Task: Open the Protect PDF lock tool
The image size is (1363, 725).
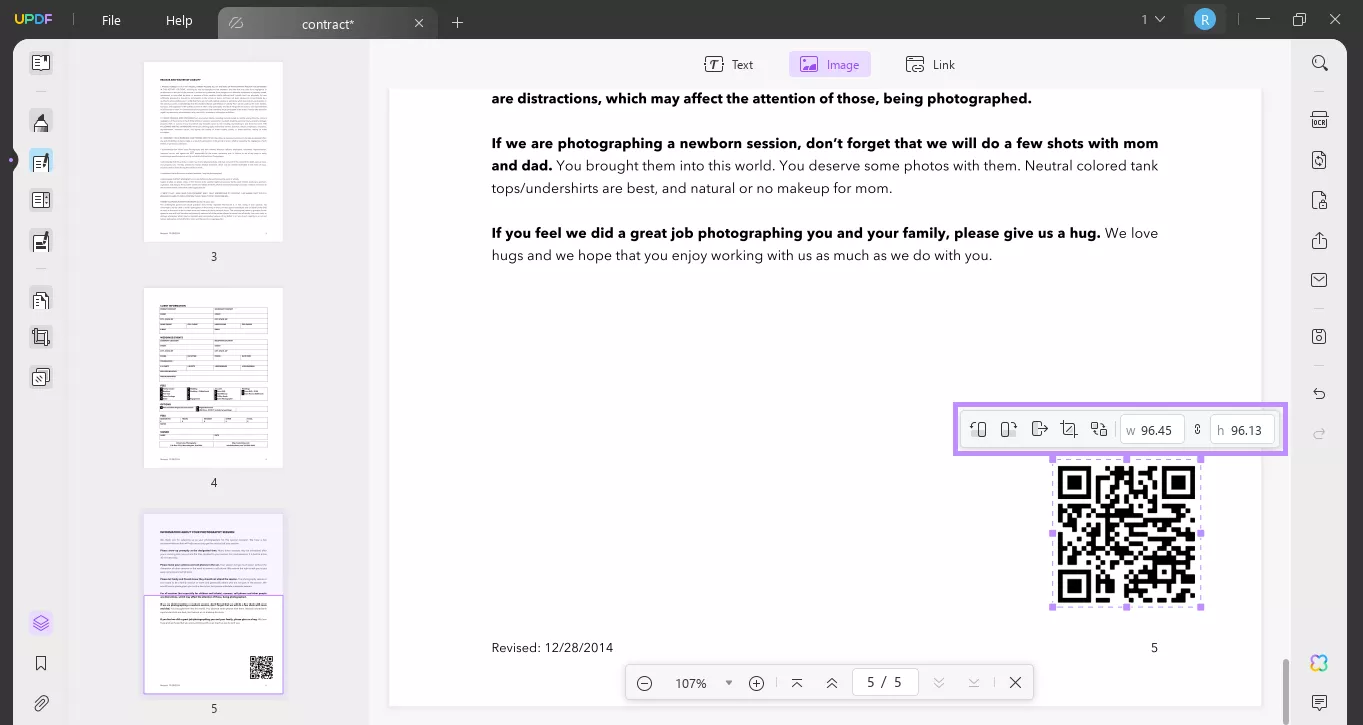Action: (1320, 201)
